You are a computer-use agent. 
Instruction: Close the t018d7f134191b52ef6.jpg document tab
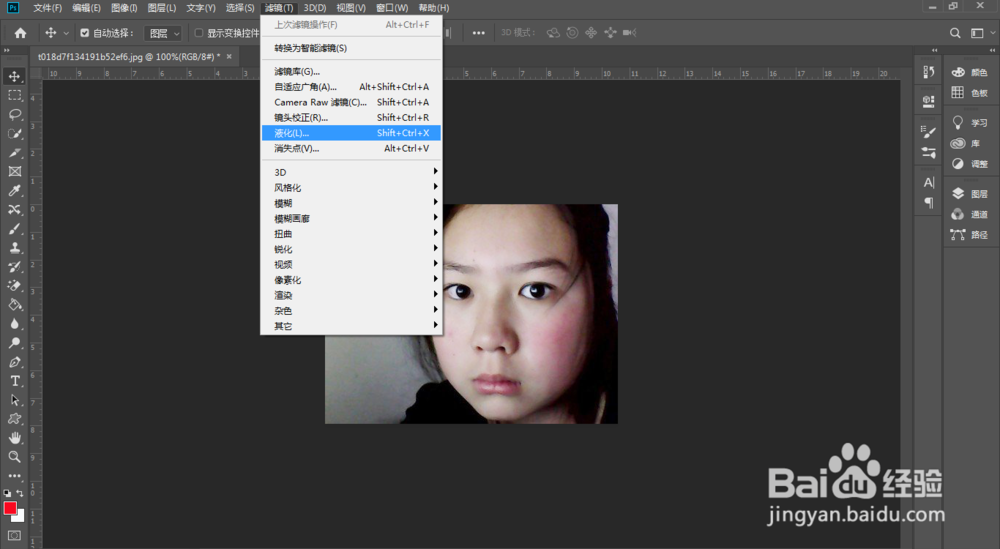pos(229,57)
